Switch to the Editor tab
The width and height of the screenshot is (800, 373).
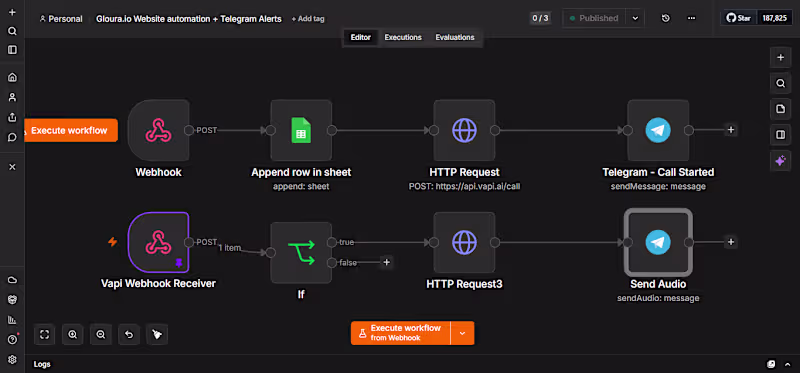tap(361, 37)
